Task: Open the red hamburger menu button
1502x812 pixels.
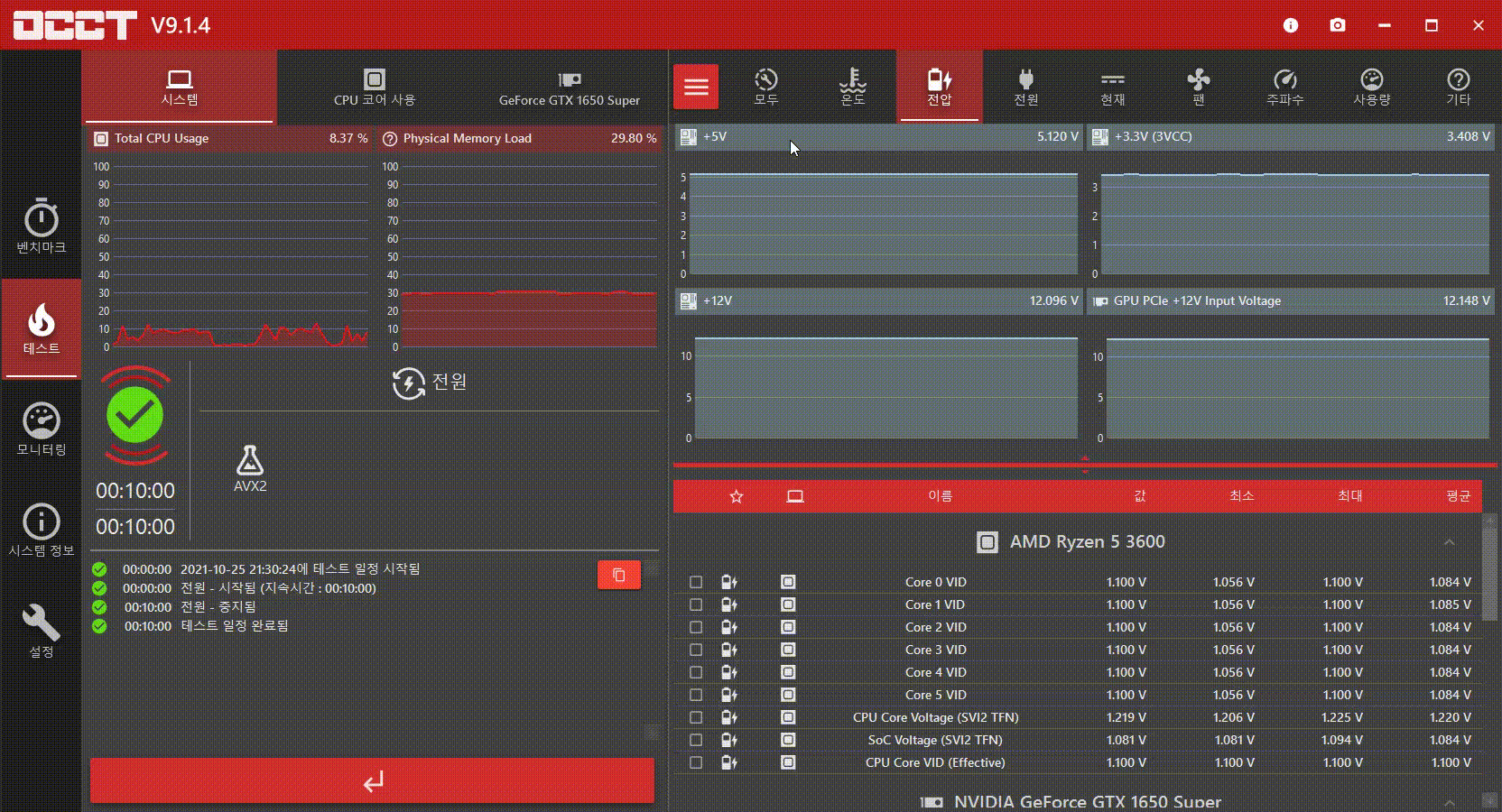Action: coord(696,88)
